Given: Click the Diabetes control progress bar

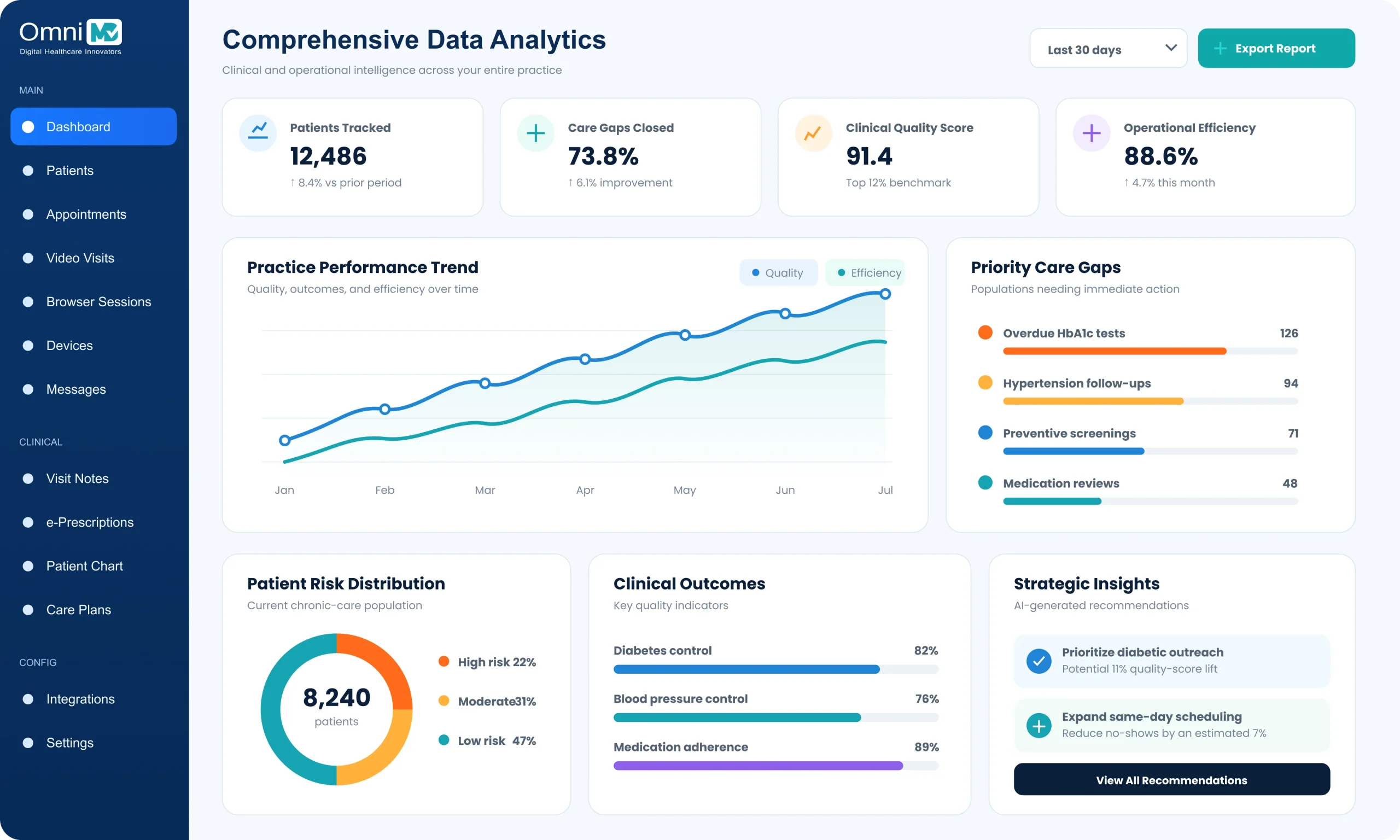Looking at the screenshot, I should [776, 669].
